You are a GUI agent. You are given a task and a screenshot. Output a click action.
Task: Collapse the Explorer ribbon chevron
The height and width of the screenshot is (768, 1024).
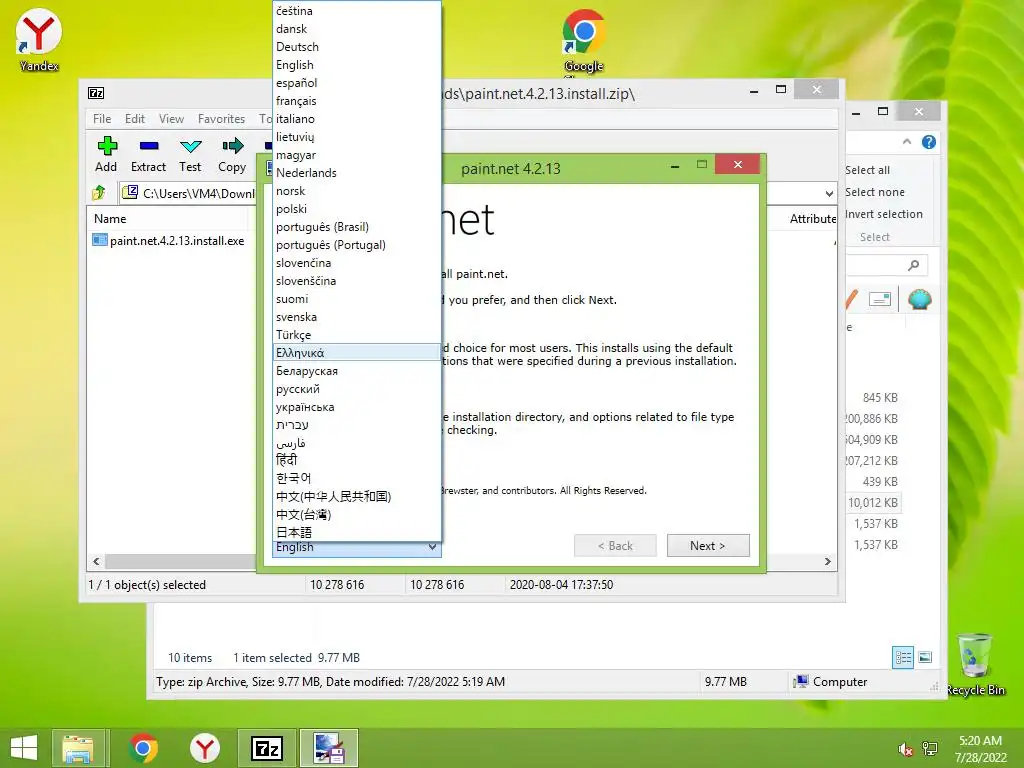coord(906,142)
